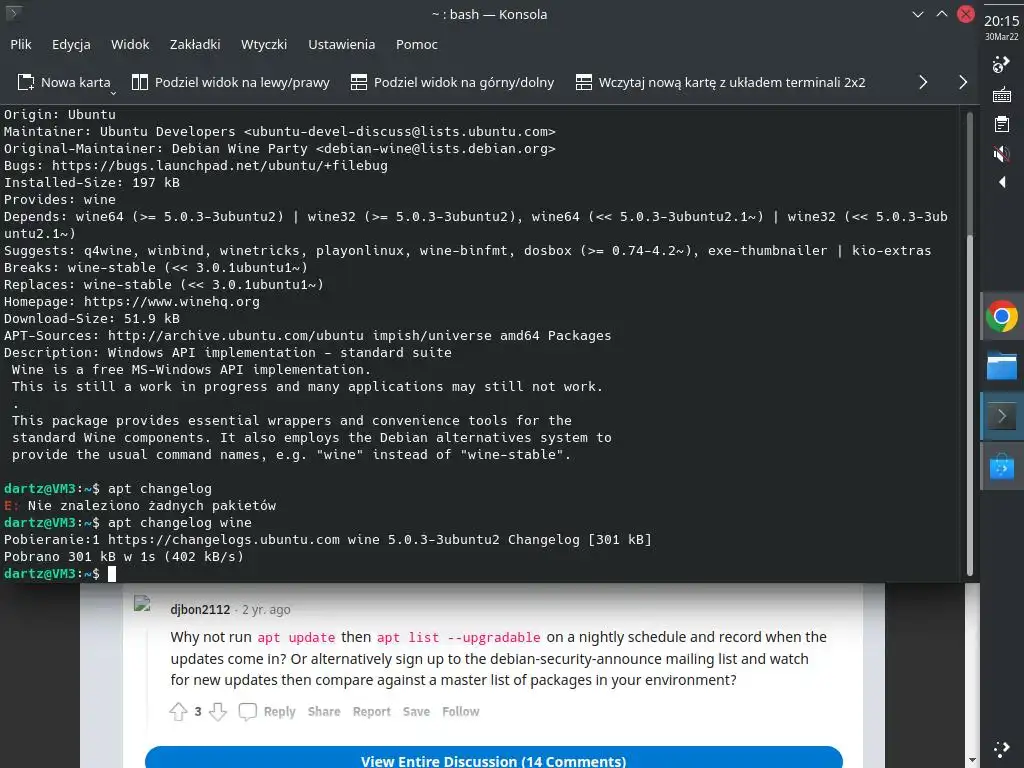
Task: Open the file manager folder icon
Action: (1001, 366)
